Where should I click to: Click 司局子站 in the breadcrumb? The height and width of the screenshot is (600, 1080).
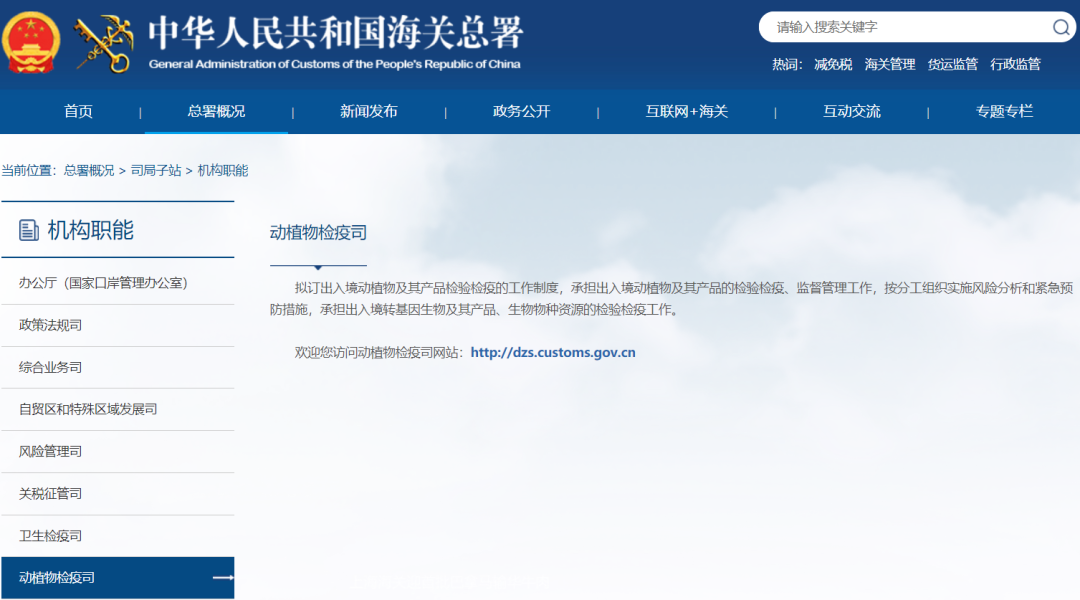coord(156,171)
